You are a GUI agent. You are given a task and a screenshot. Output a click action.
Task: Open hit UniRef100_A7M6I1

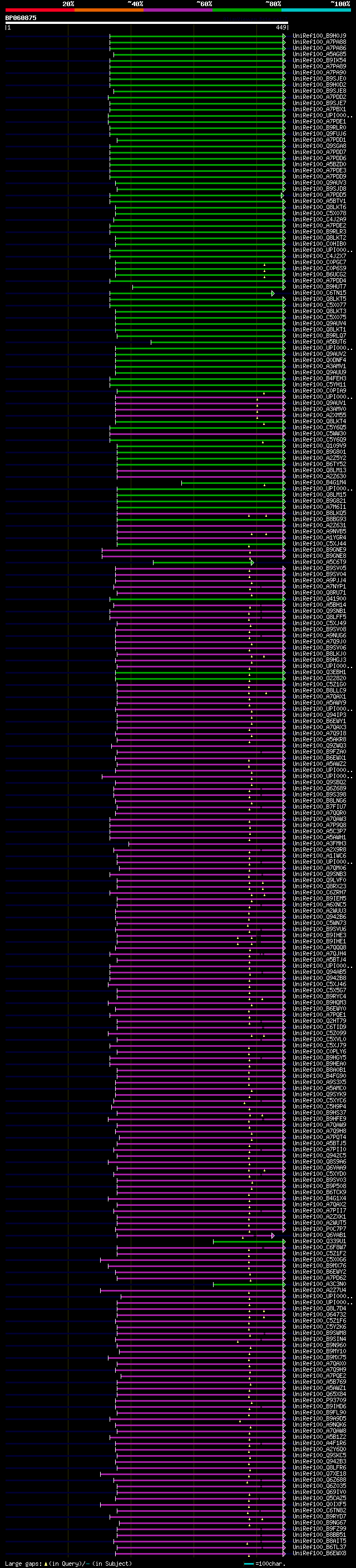click(319, 507)
